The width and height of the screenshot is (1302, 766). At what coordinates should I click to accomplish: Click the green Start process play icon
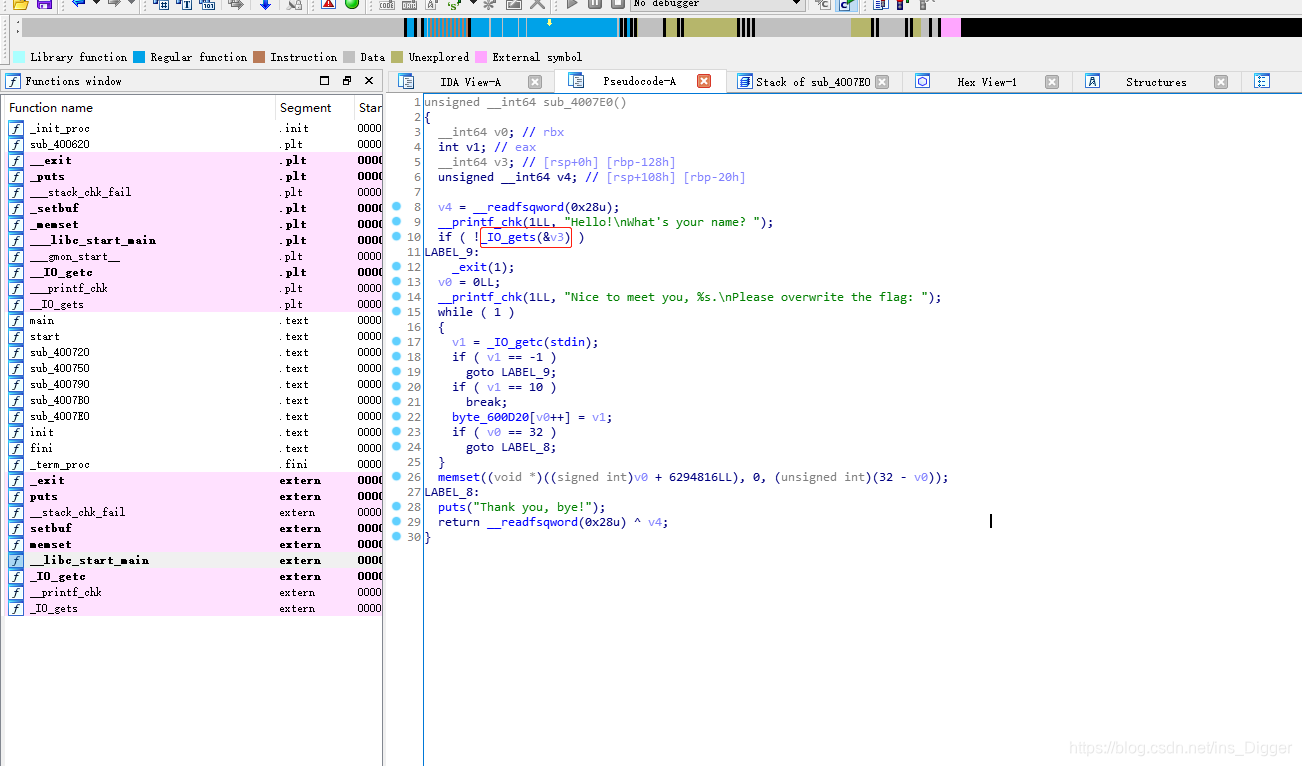tap(352, 4)
